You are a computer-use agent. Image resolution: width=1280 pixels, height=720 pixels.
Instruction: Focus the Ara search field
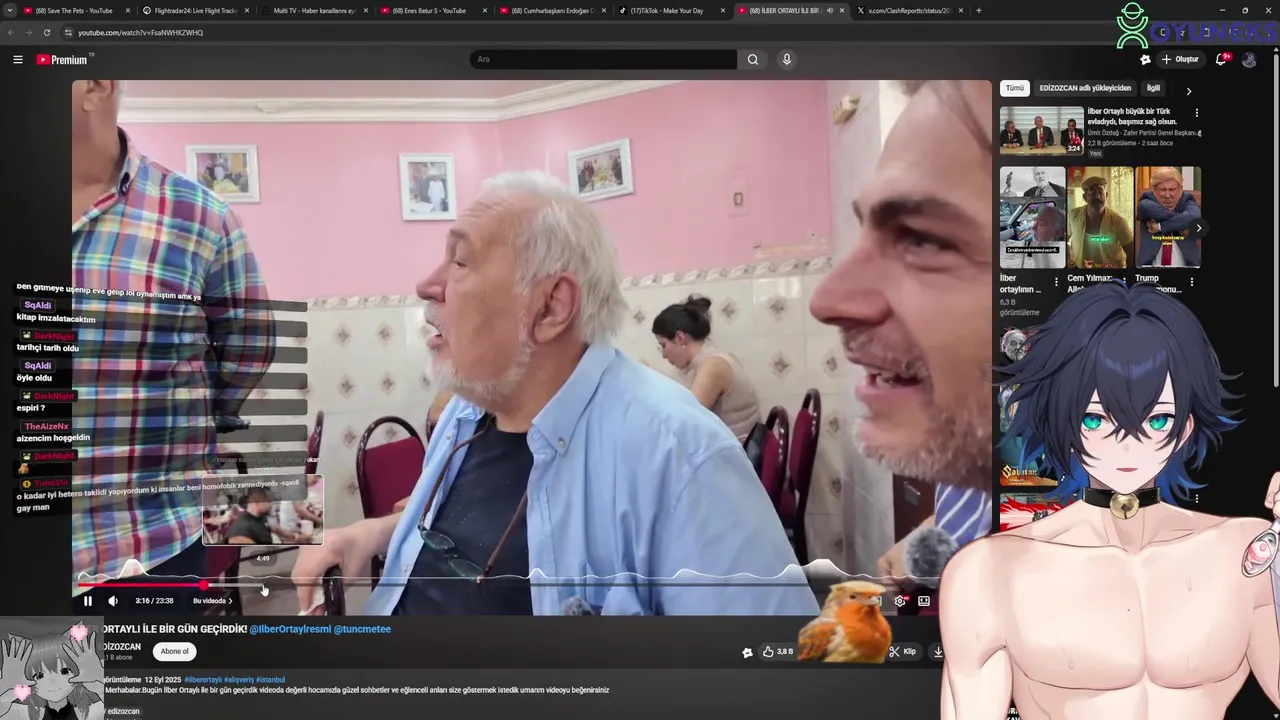[603, 59]
